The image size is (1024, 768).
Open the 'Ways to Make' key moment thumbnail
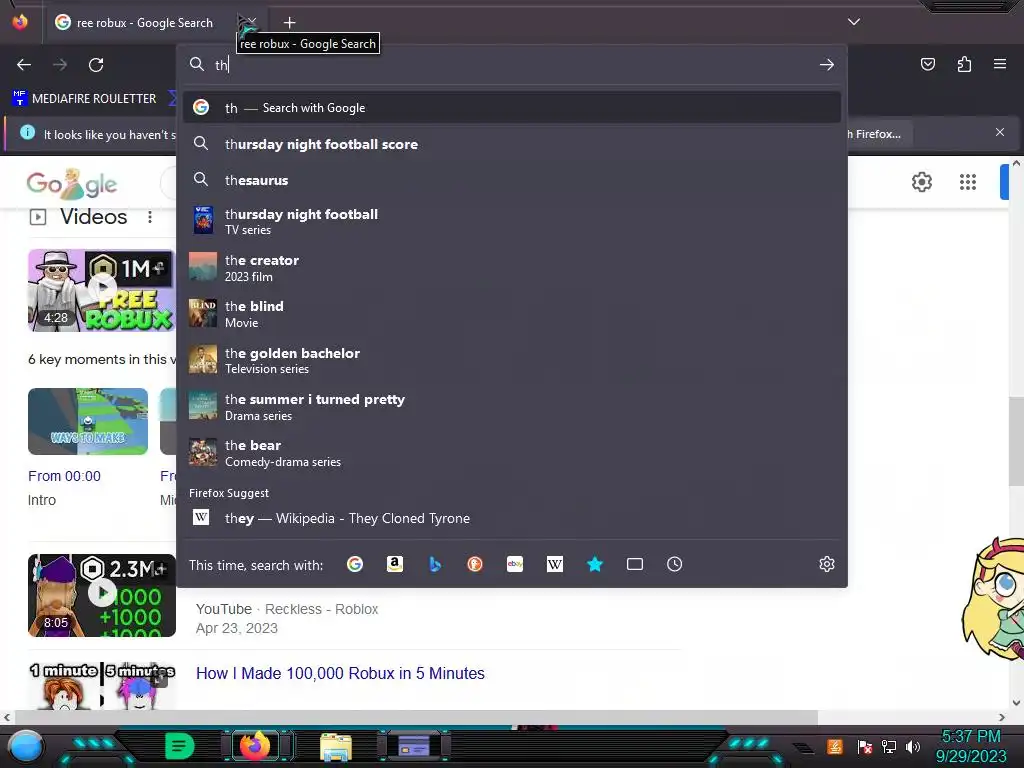(88, 421)
